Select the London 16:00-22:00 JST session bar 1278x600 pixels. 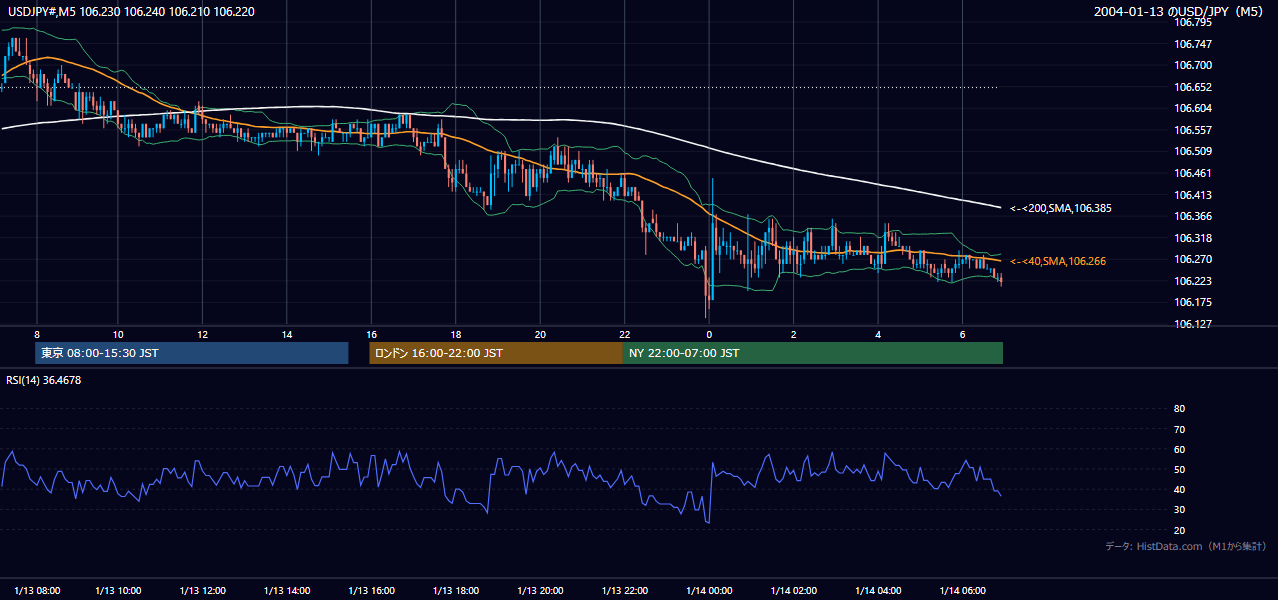pos(496,353)
